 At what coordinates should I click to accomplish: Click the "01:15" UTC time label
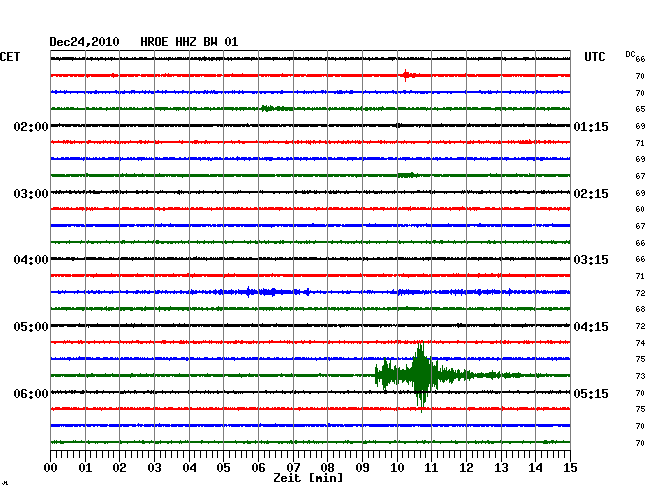click(591, 126)
